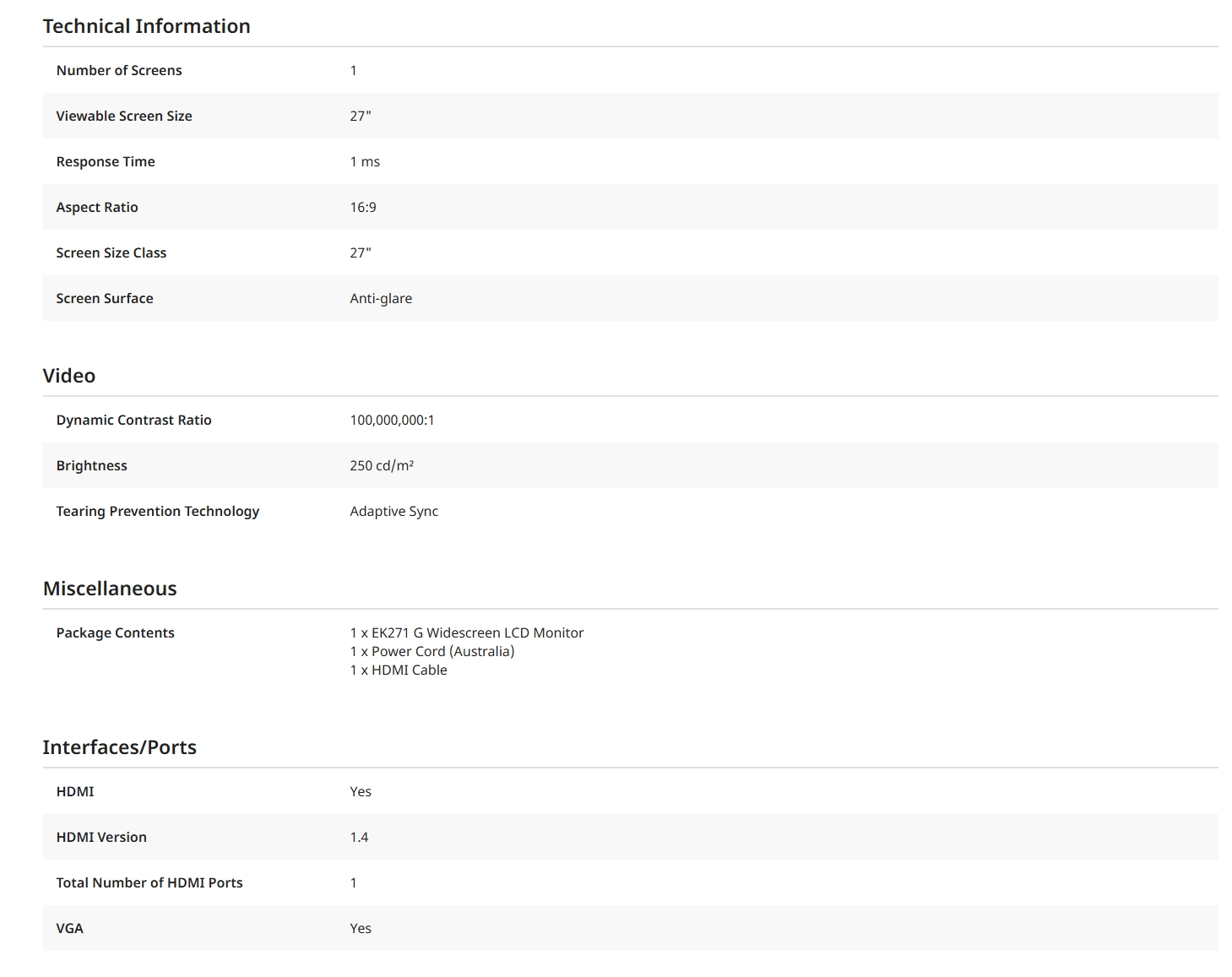
Task: Select the '100,000,000:1' contrast ratio value
Action: [x=393, y=420]
